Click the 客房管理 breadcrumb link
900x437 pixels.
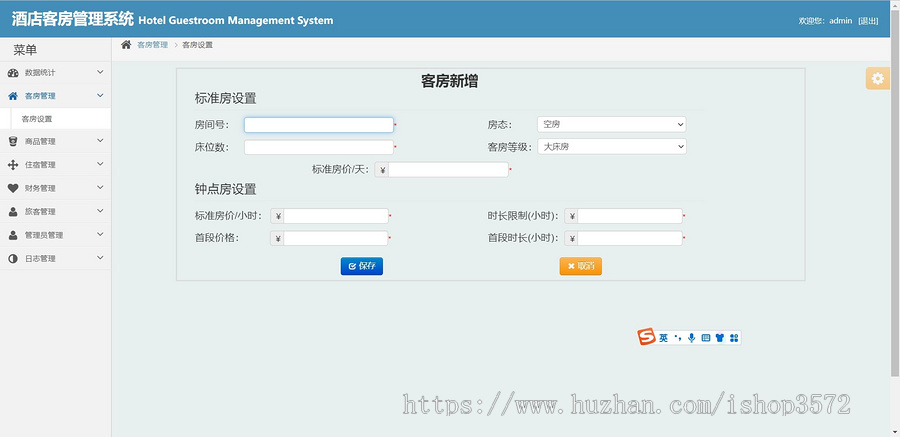(x=152, y=45)
